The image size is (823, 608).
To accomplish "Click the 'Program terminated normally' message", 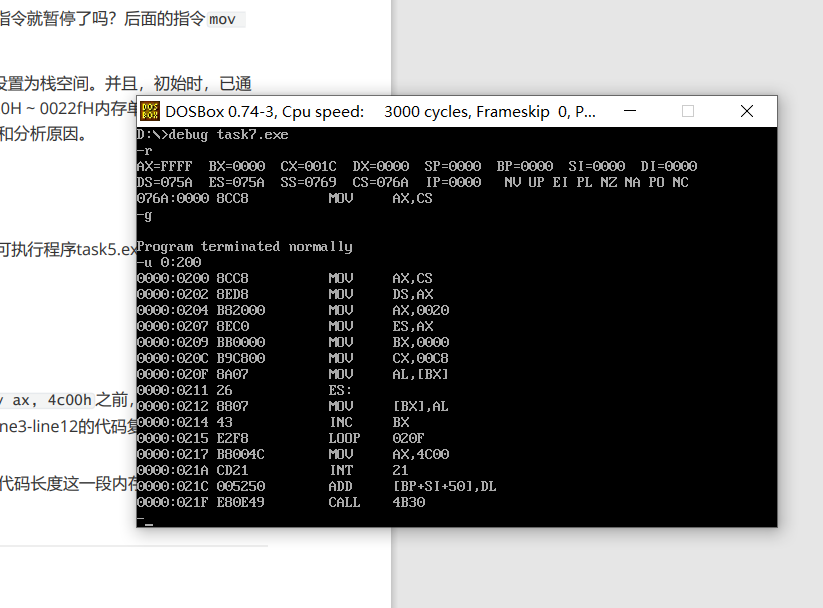I will (245, 247).
